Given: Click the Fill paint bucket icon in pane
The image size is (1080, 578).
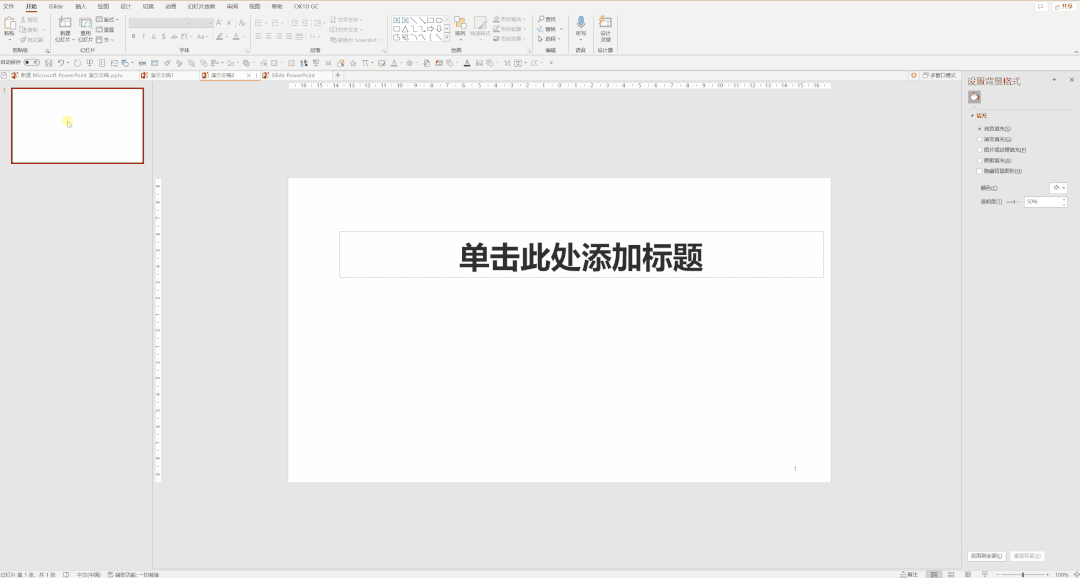Looking at the screenshot, I should click(975, 98).
